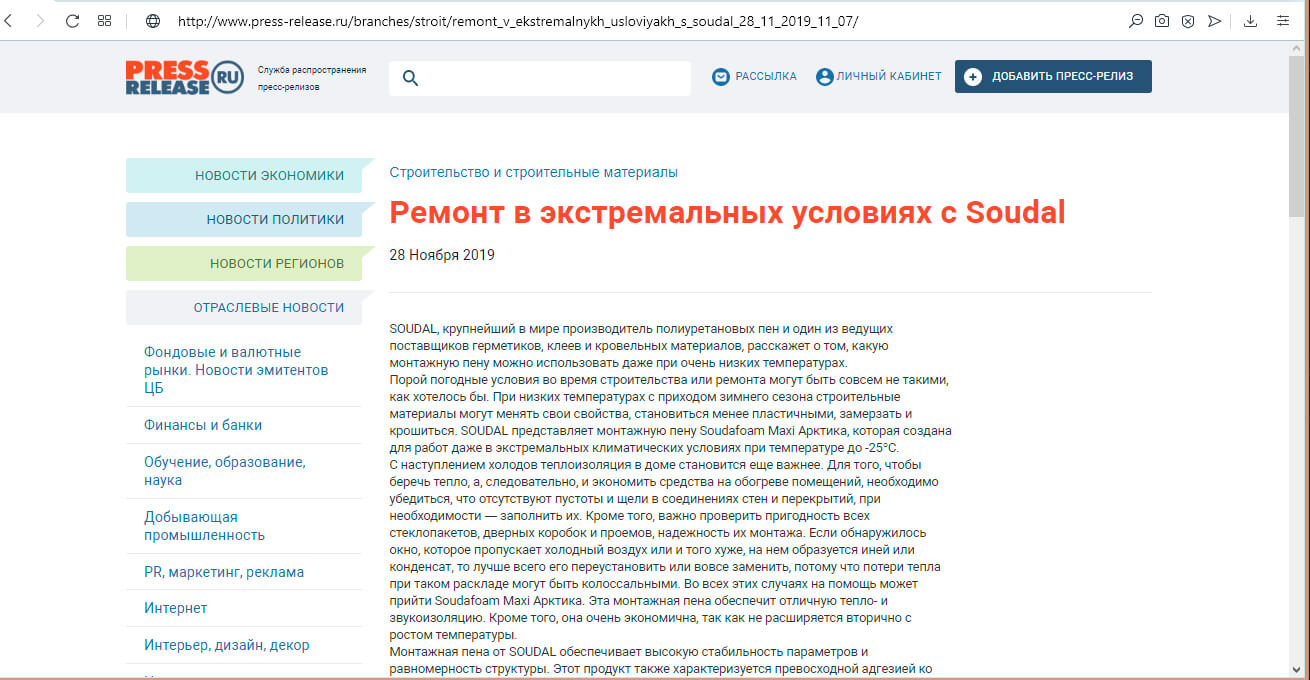Screen dimensions: 1310x680
Task: Click the magnifier icon in site search
Action: click(409, 78)
